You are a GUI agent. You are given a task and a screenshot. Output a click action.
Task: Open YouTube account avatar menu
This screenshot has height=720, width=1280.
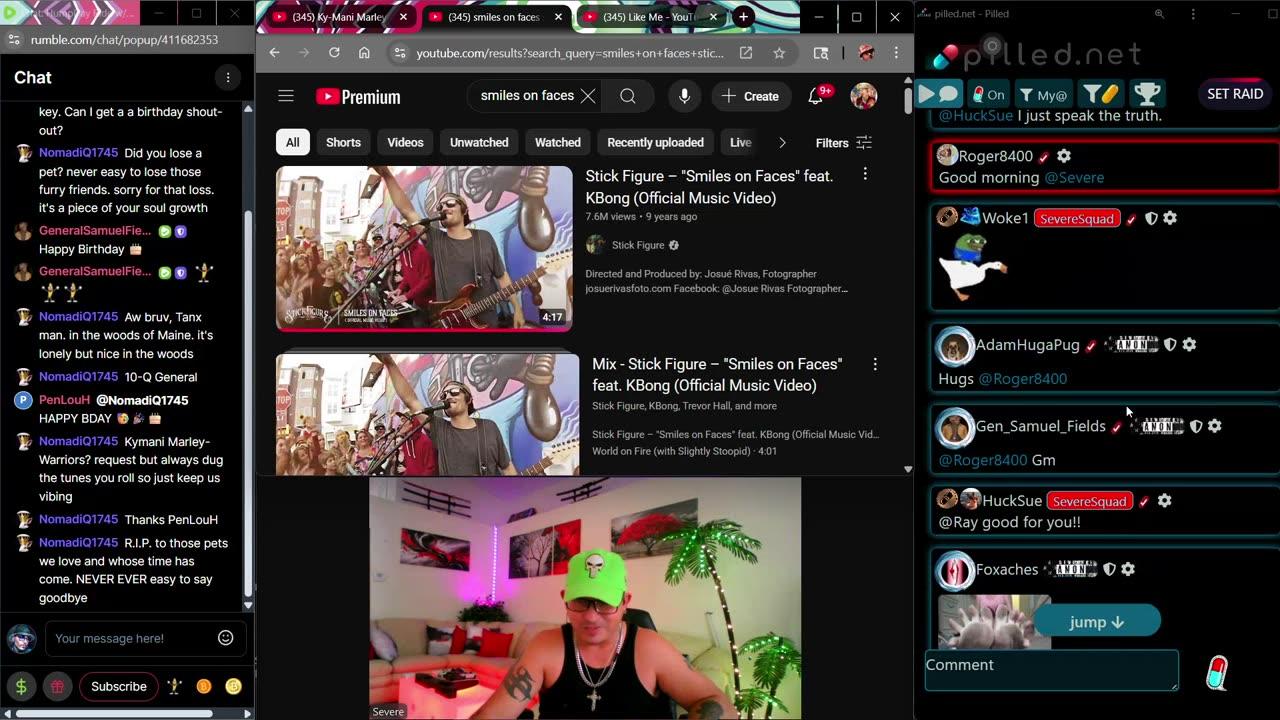tap(864, 96)
